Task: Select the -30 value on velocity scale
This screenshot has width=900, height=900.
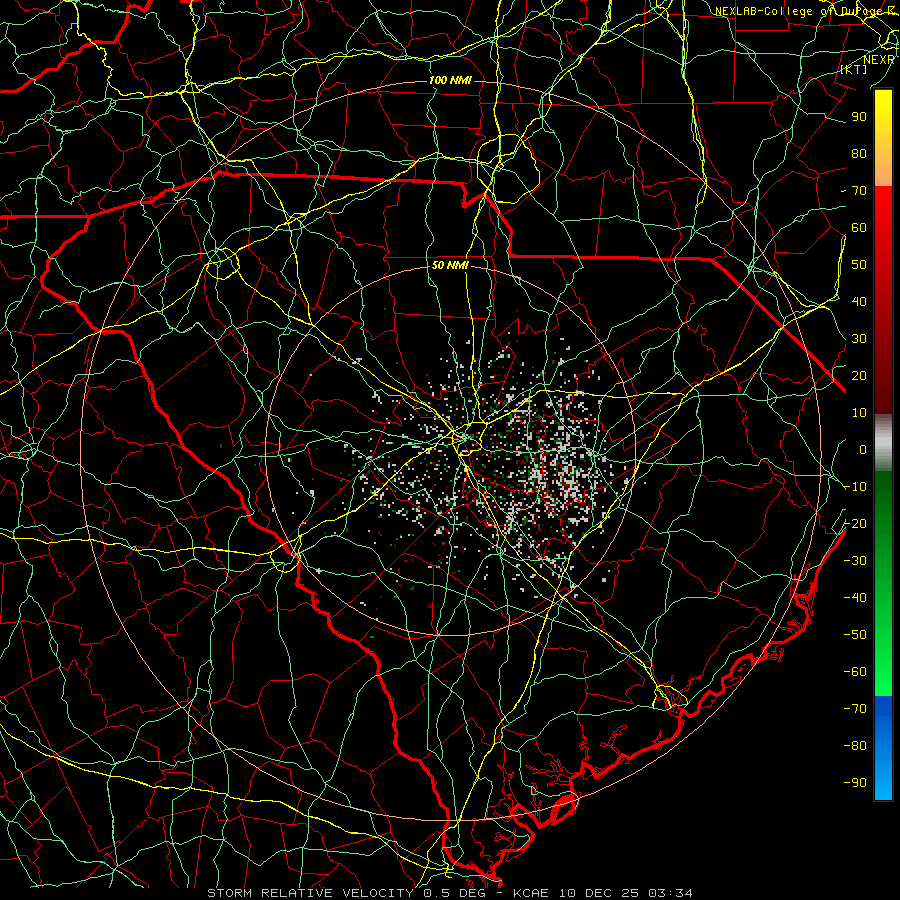Action: point(855,561)
